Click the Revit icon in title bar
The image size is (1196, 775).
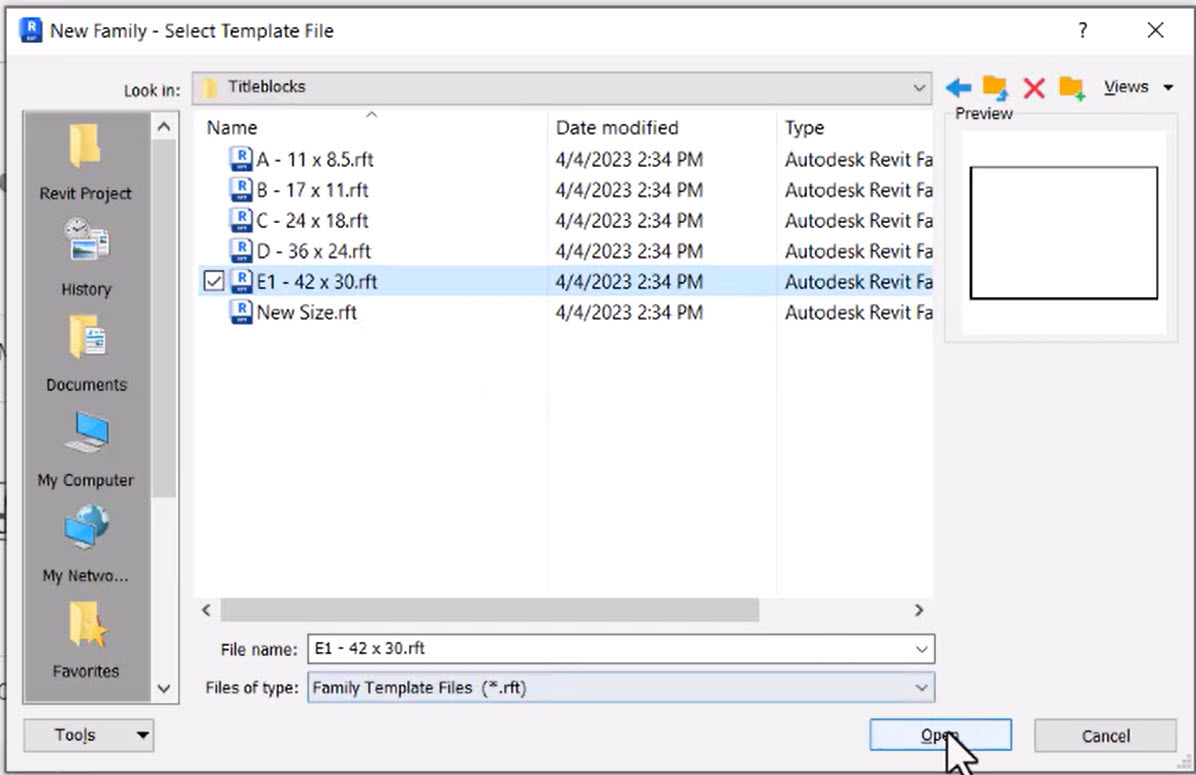pyautogui.click(x=31, y=31)
